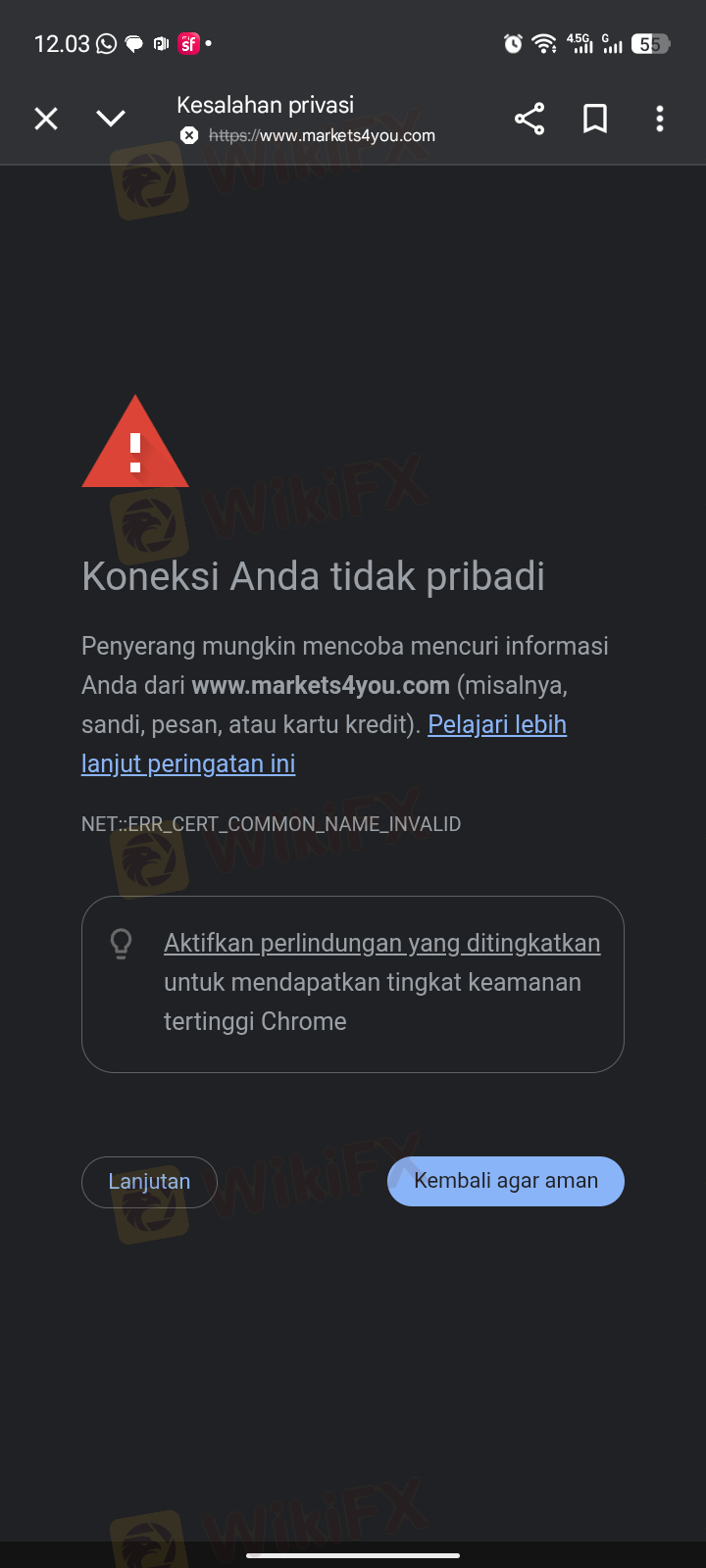Close the custom tab with the X icon
The height and width of the screenshot is (1568, 706).
point(46,119)
